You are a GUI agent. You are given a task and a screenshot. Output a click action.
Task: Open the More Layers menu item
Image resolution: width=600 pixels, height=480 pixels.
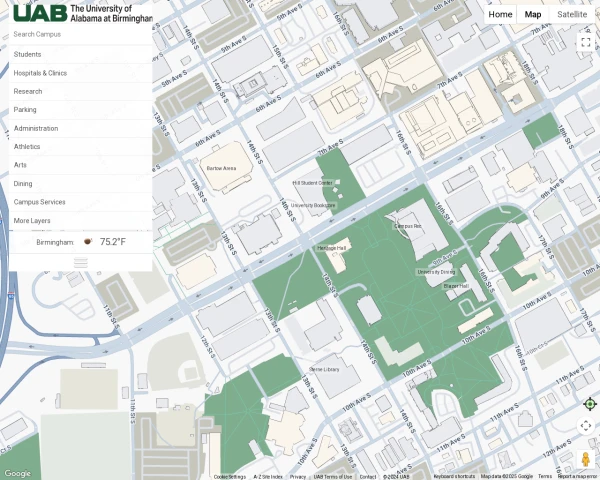click(x=80, y=221)
